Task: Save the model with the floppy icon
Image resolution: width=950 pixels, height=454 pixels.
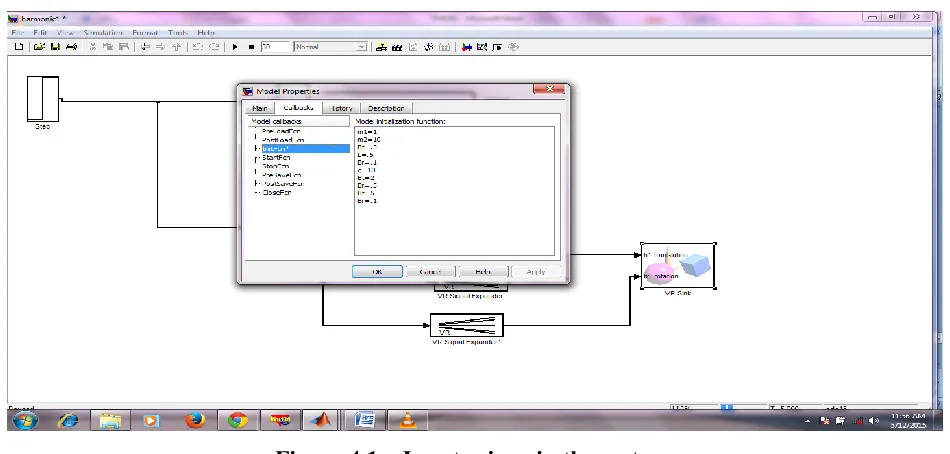Action: [55, 47]
